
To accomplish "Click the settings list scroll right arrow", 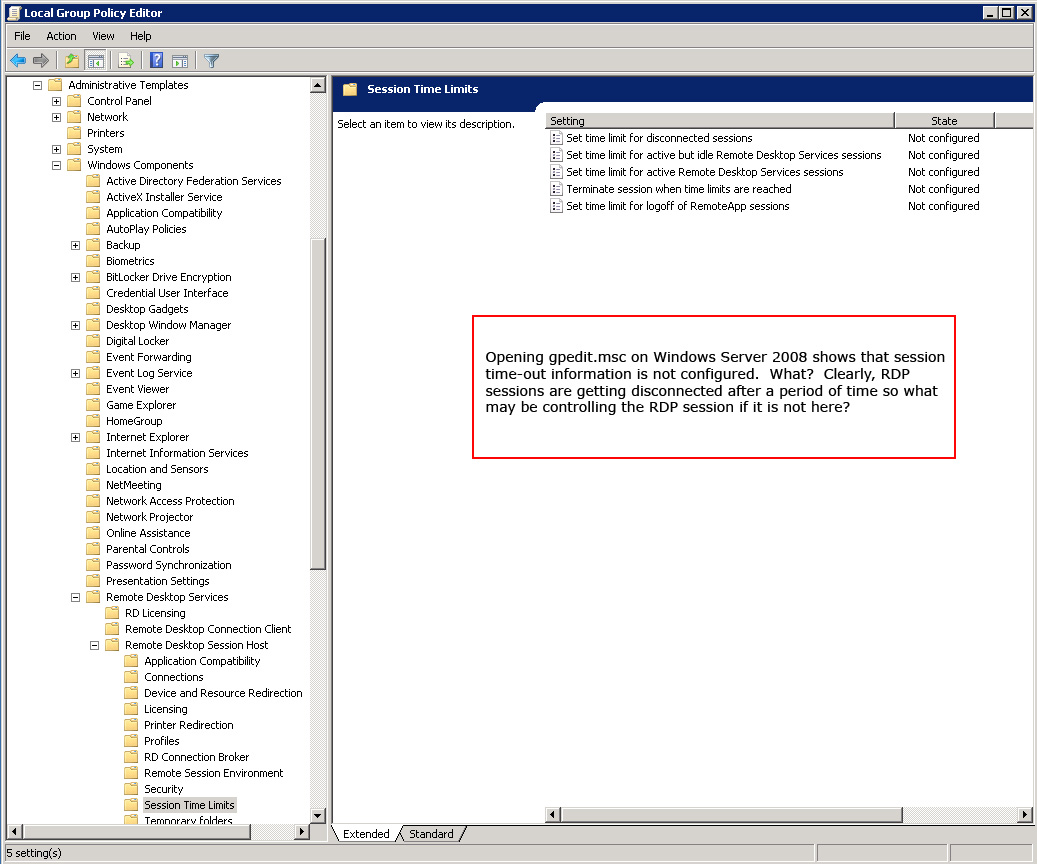I will tap(1024, 814).
